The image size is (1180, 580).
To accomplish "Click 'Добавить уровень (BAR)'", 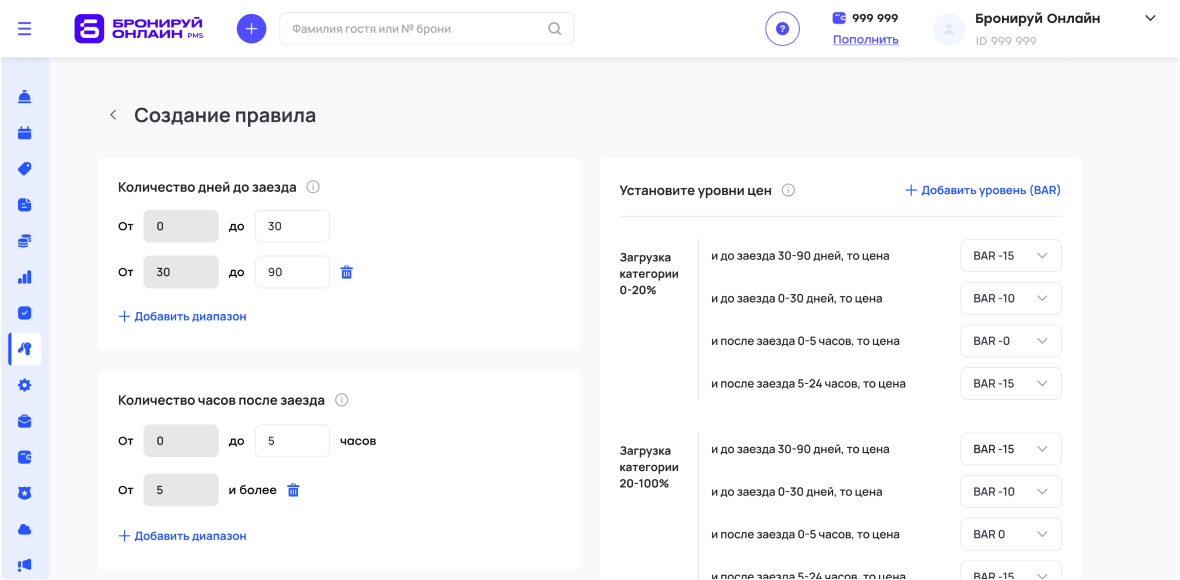I will pyautogui.click(x=983, y=190).
